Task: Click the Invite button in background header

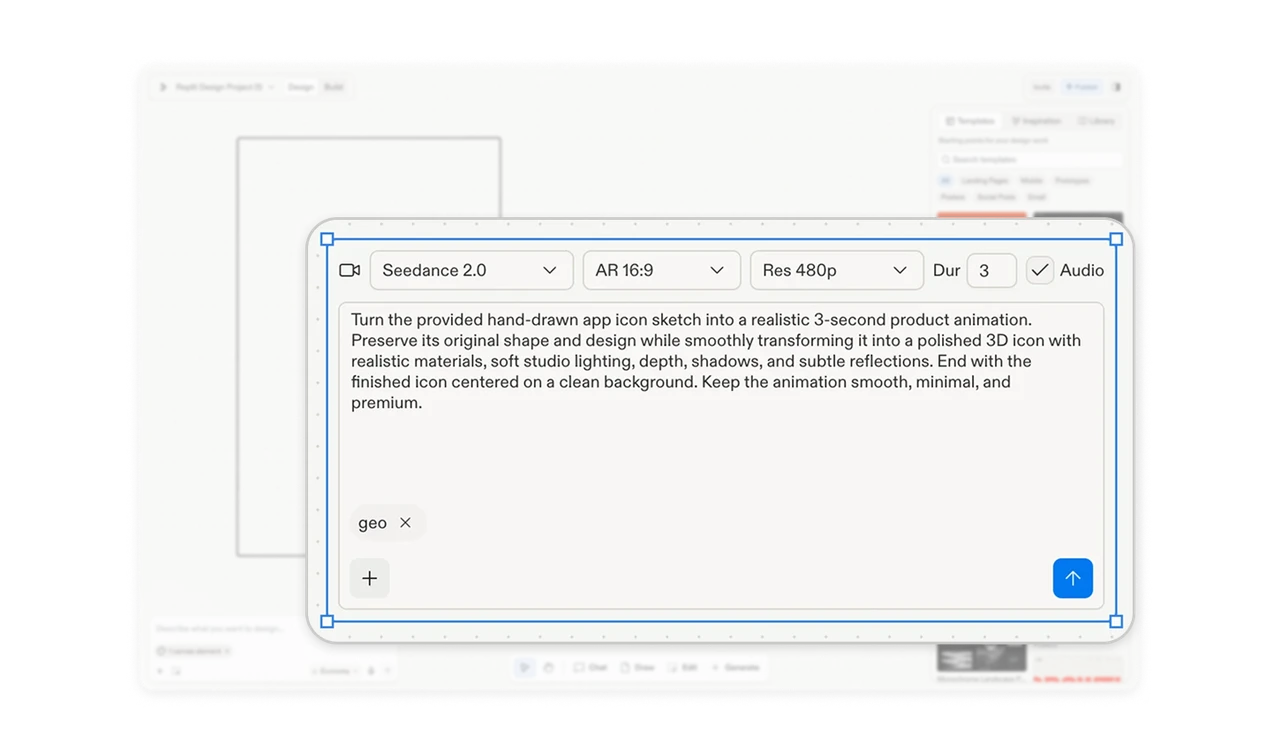Action: pos(1041,87)
